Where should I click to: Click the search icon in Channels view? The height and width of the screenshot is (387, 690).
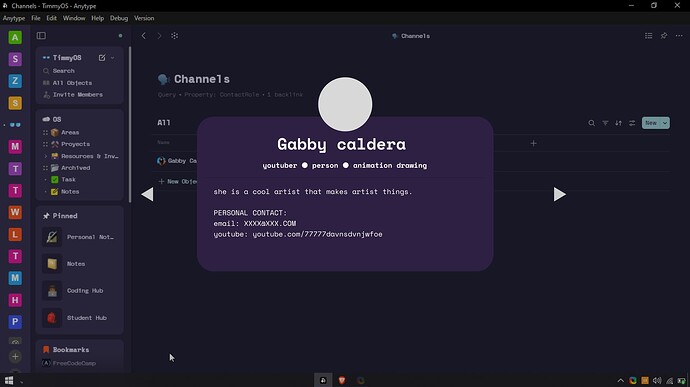coord(591,123)
